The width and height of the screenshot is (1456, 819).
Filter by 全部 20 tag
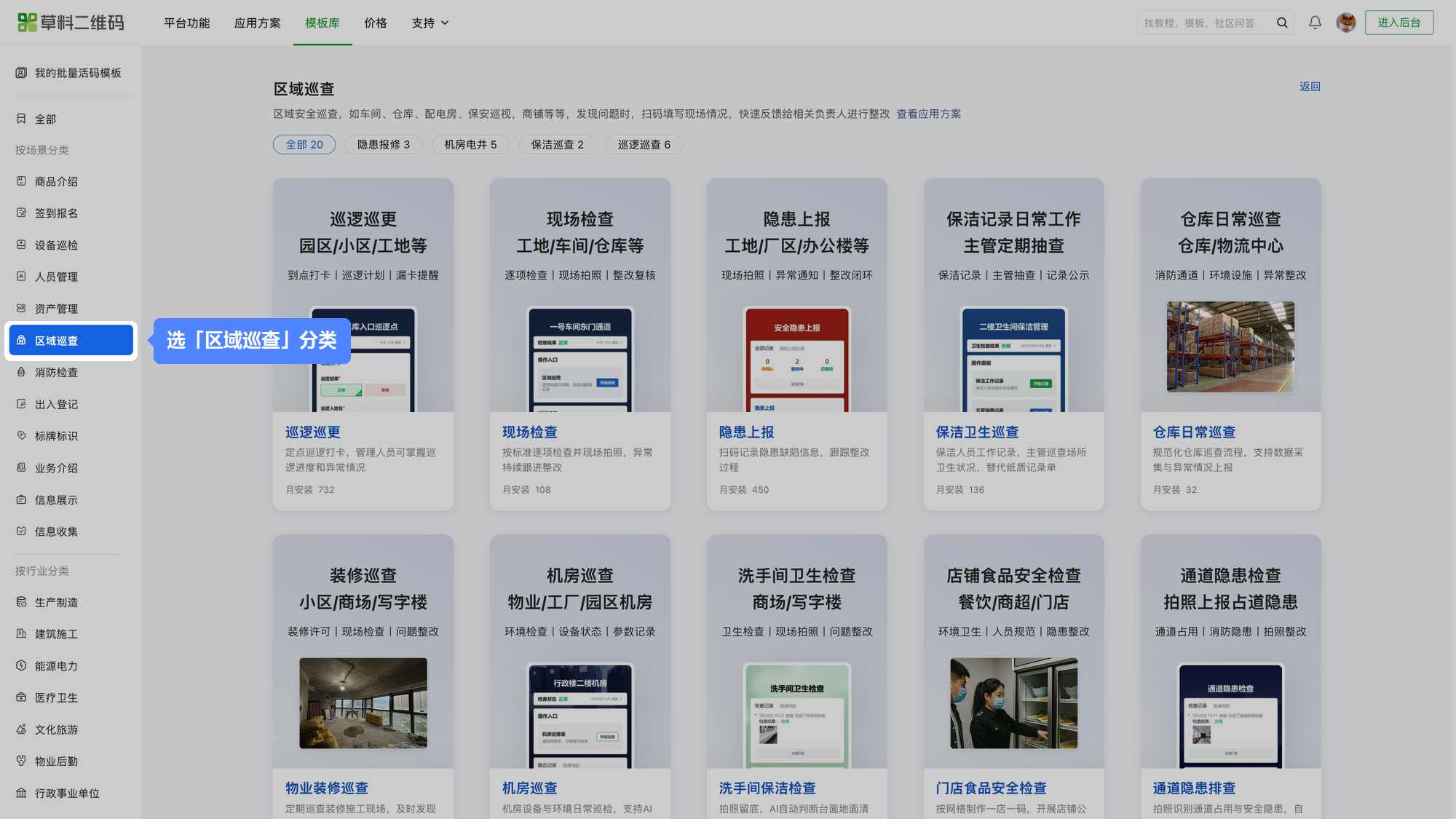(304, 144)
